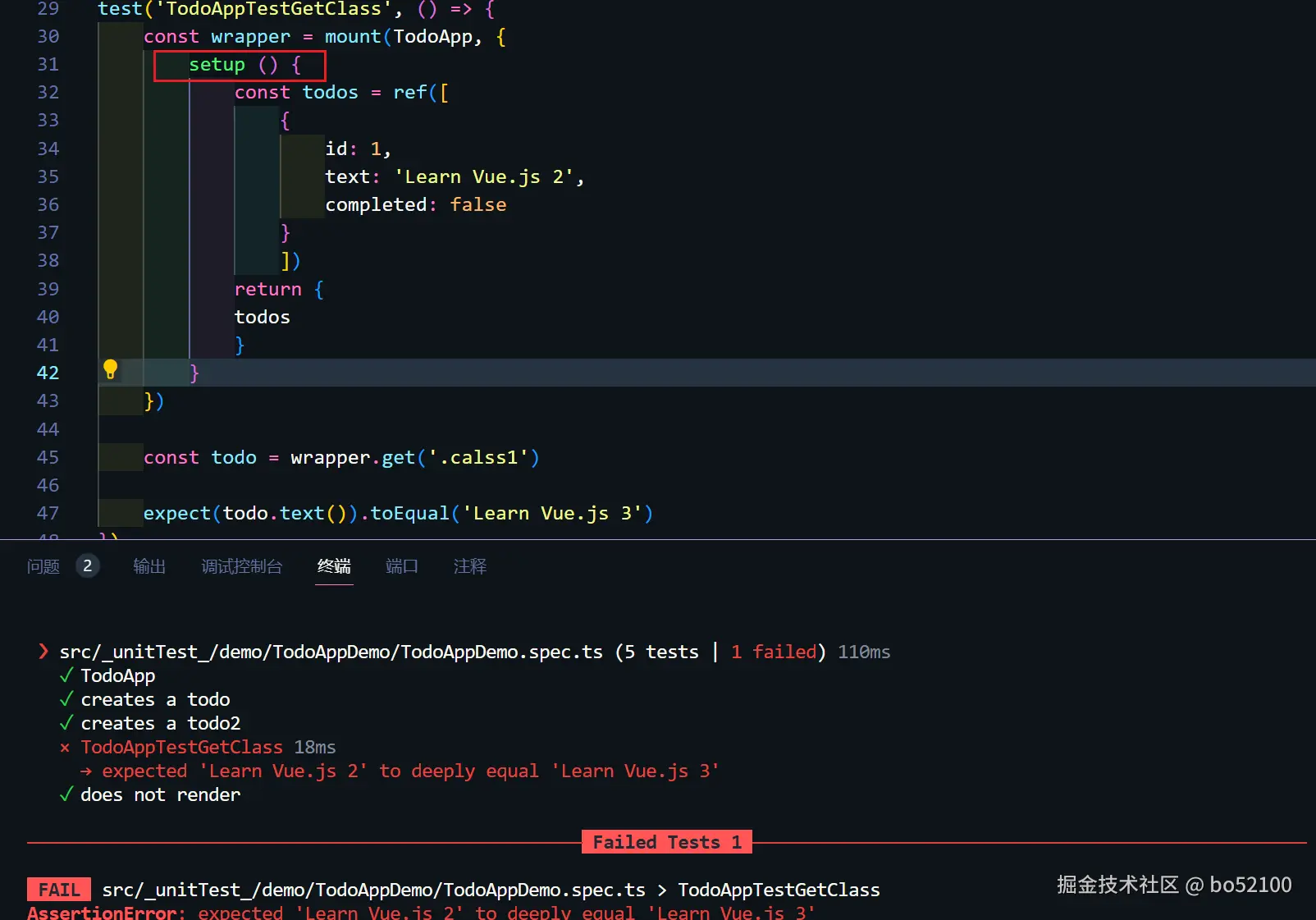Switch to the 输出 output tab
This screenshot has height=920, width=1316.
coord(149,566)
